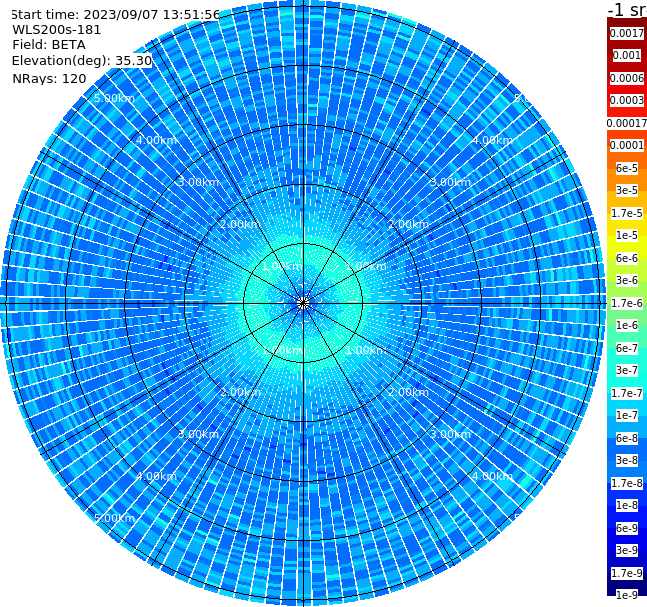Click the radar plot origin at center
Viewport: 647px width, 607px height.
(303, 303)
